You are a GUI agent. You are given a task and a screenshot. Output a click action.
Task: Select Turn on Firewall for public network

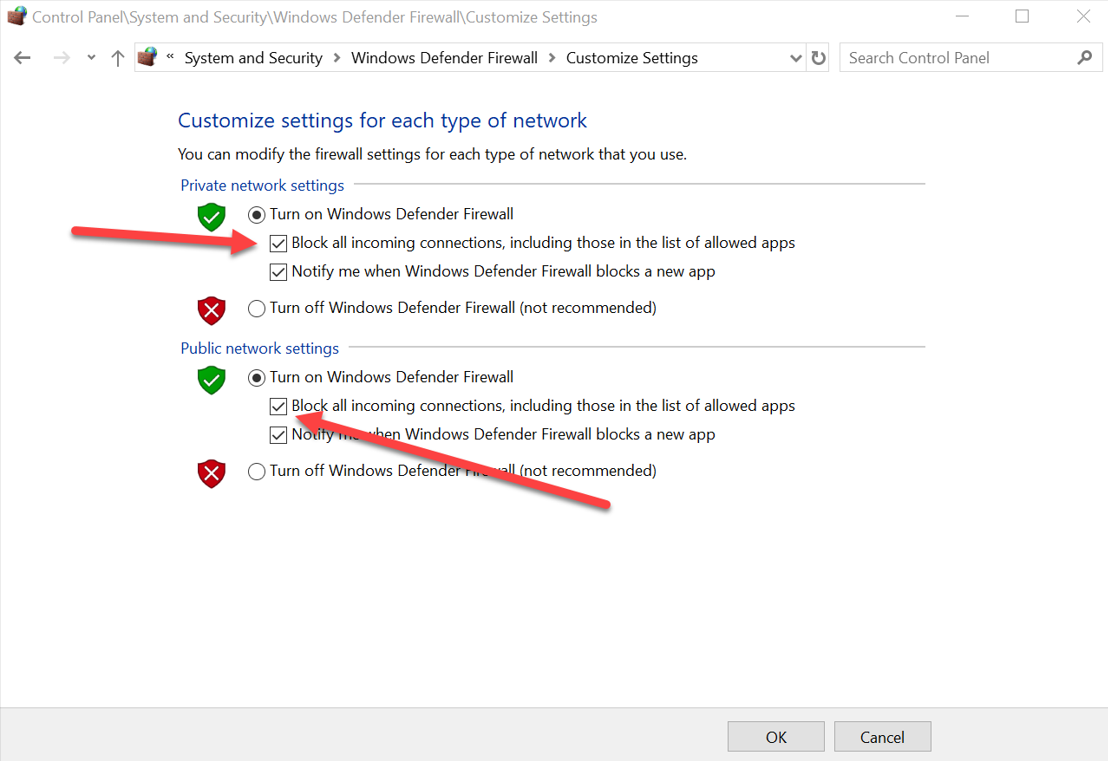(x=257, y=377)
